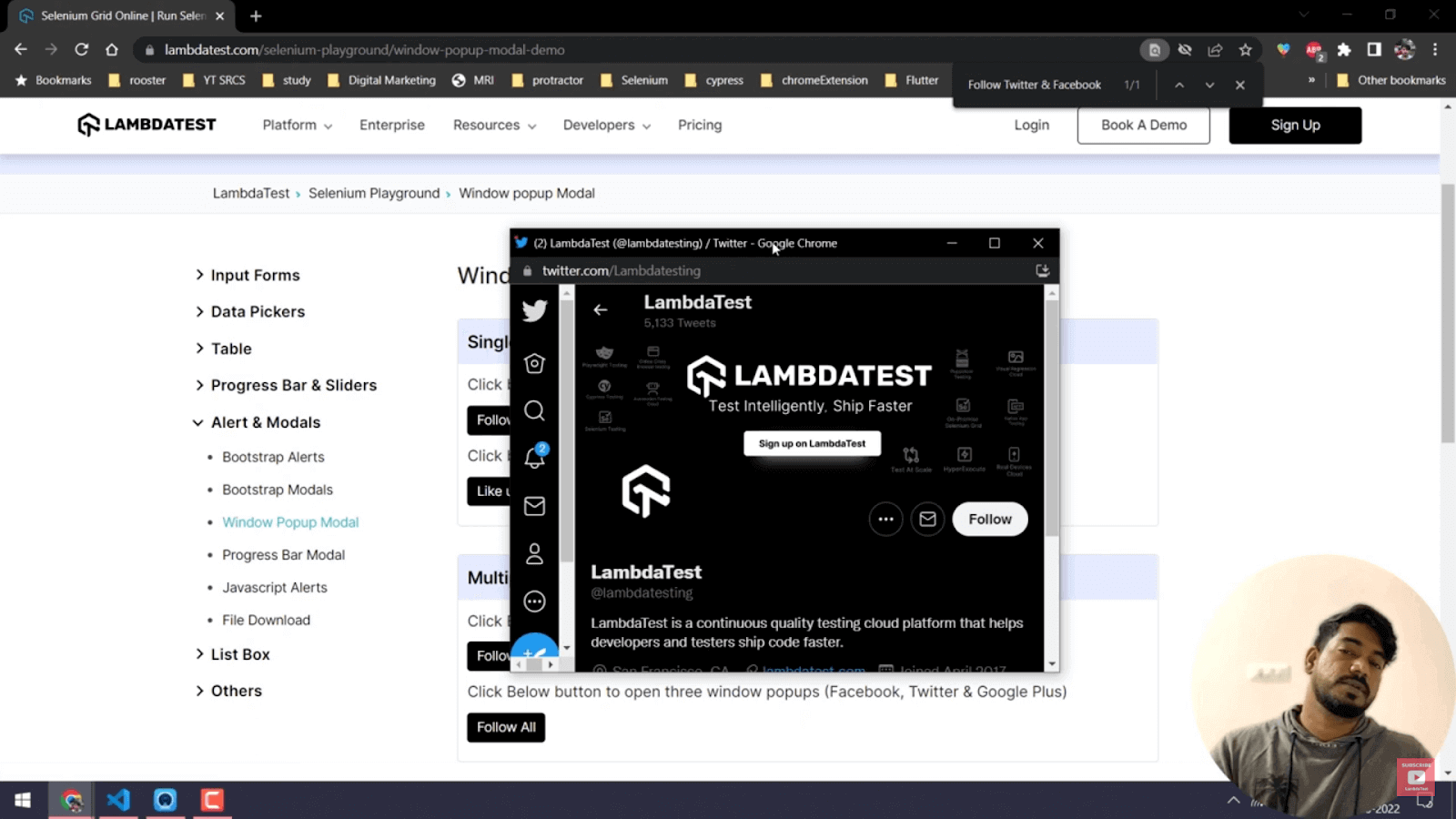The image size is (1456, 819).
Task: Click the Follow button on Twitter profile
Action: point(990,520)
